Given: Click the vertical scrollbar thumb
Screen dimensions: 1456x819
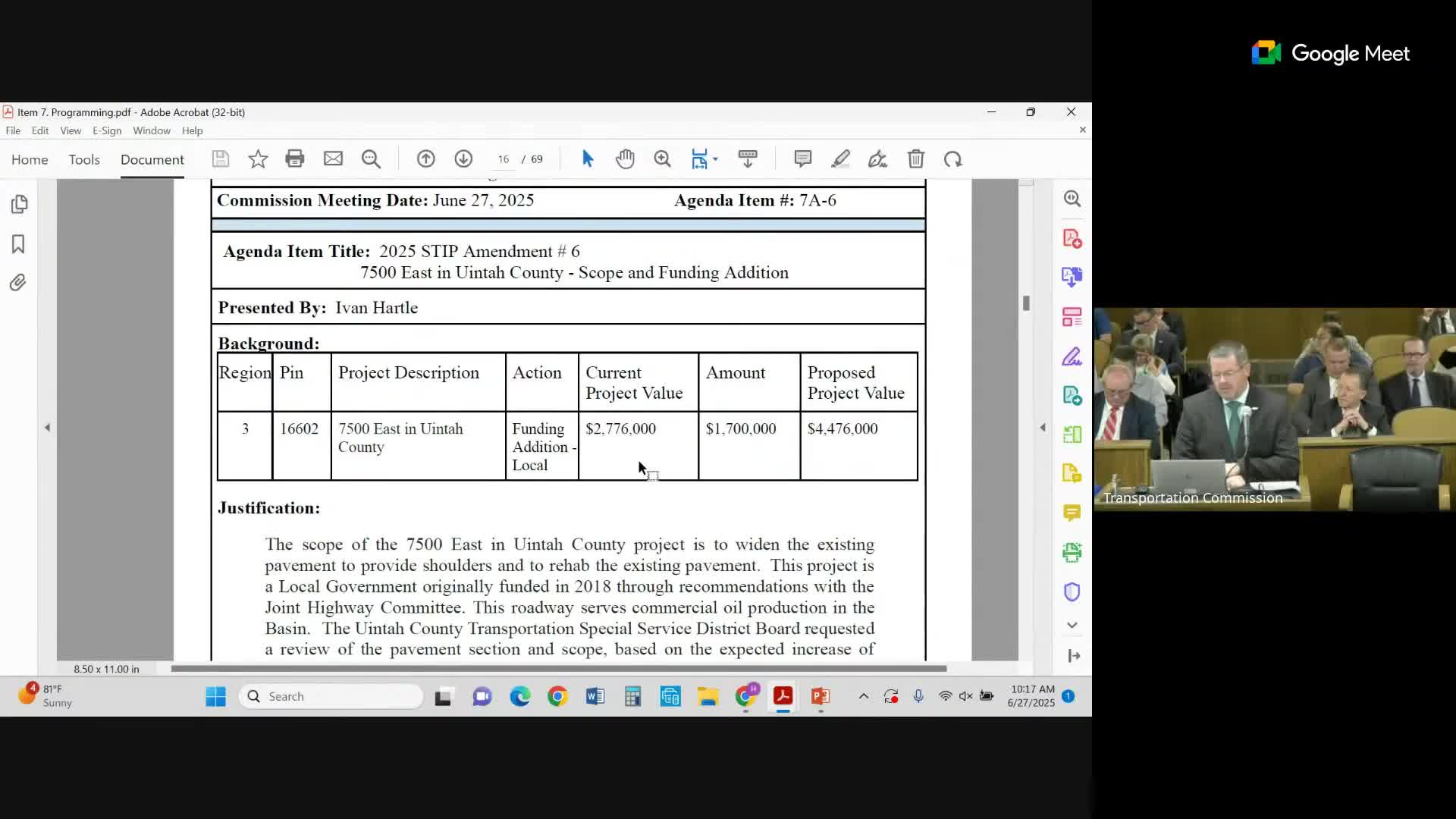Looking at the screenshot, I should click(1026, 303).
